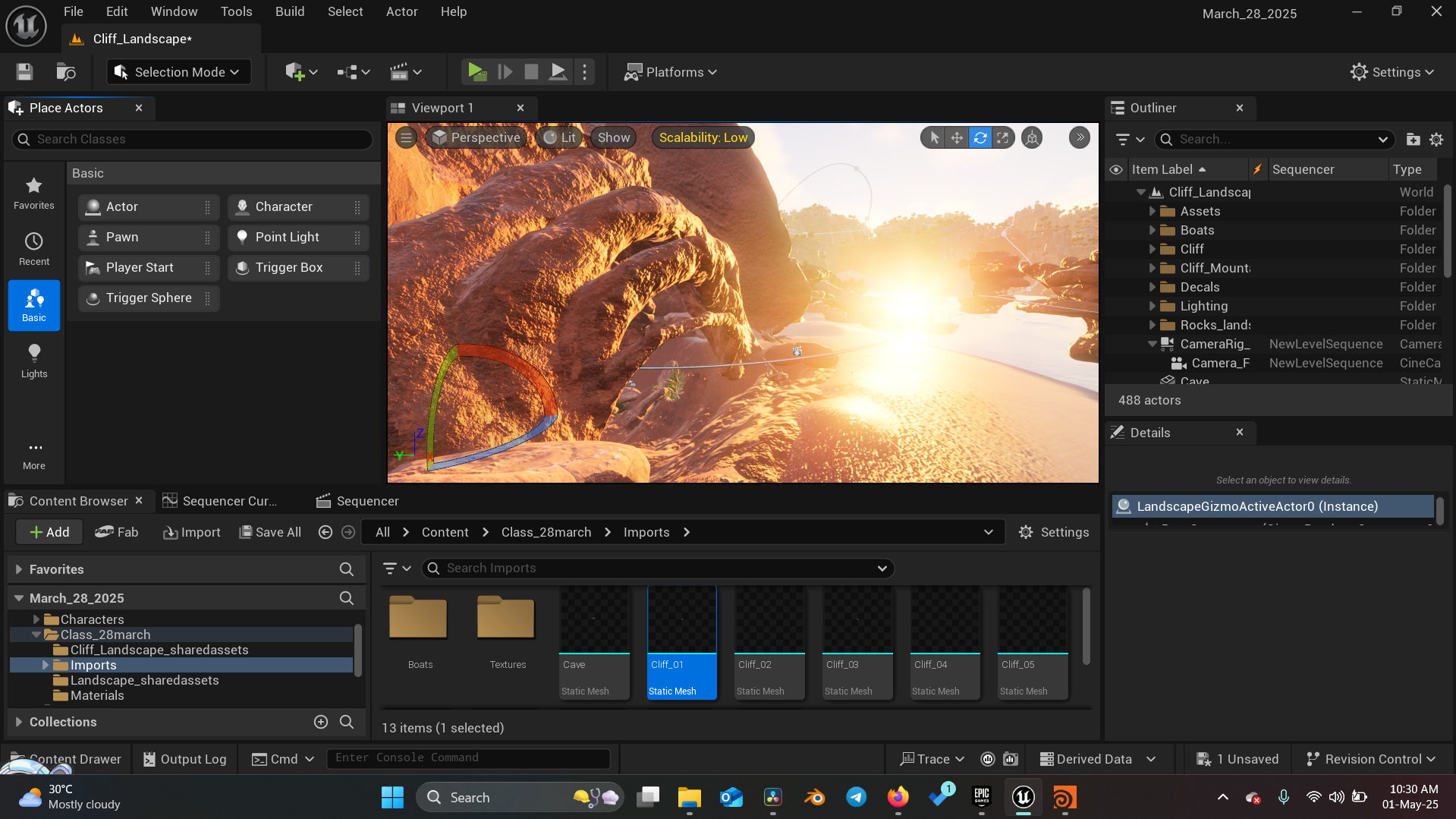Screen dimensions: 1456x819
Task: Open Content Browser Settings
Action: pos(1054,532)
